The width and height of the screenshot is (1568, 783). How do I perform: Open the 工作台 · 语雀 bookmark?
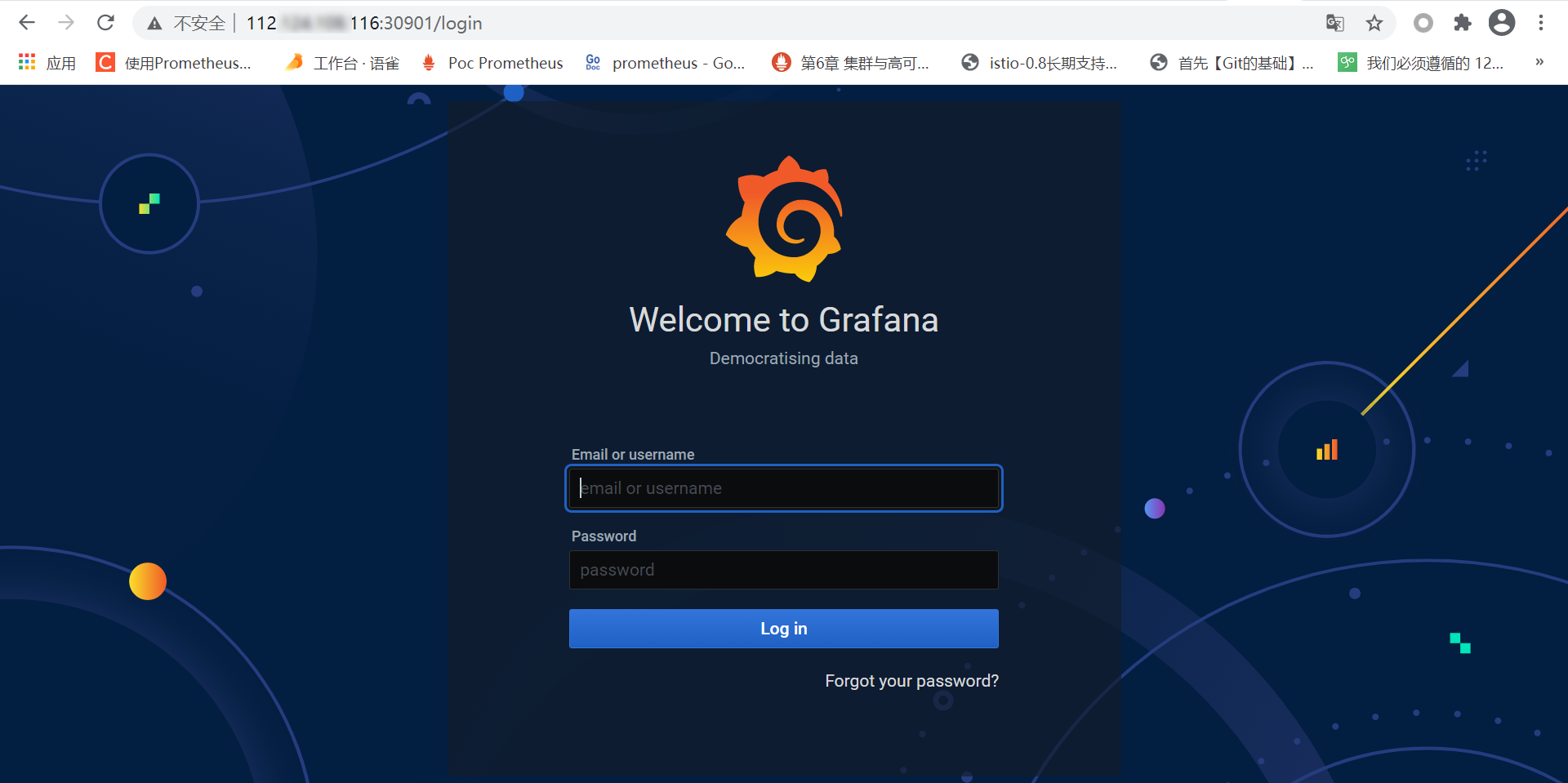pos(342,63)
